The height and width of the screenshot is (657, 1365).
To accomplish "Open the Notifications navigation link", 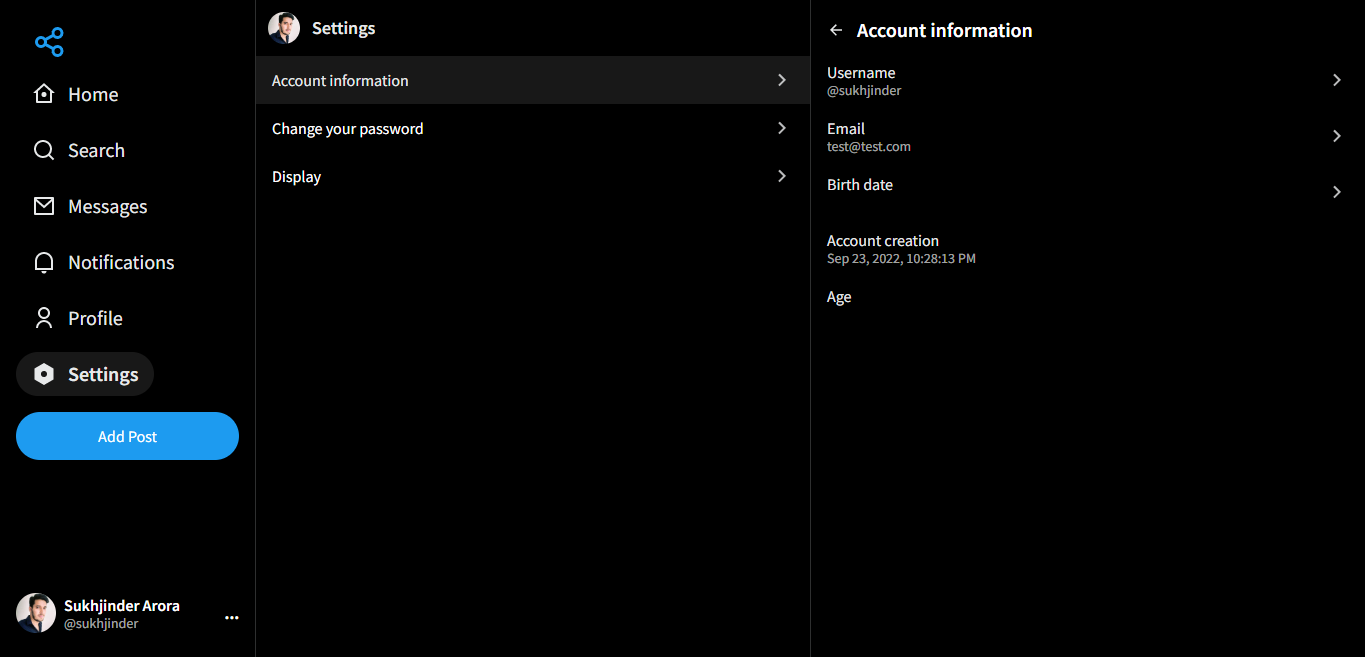I will pyautogui.click(x=121, y=262).
